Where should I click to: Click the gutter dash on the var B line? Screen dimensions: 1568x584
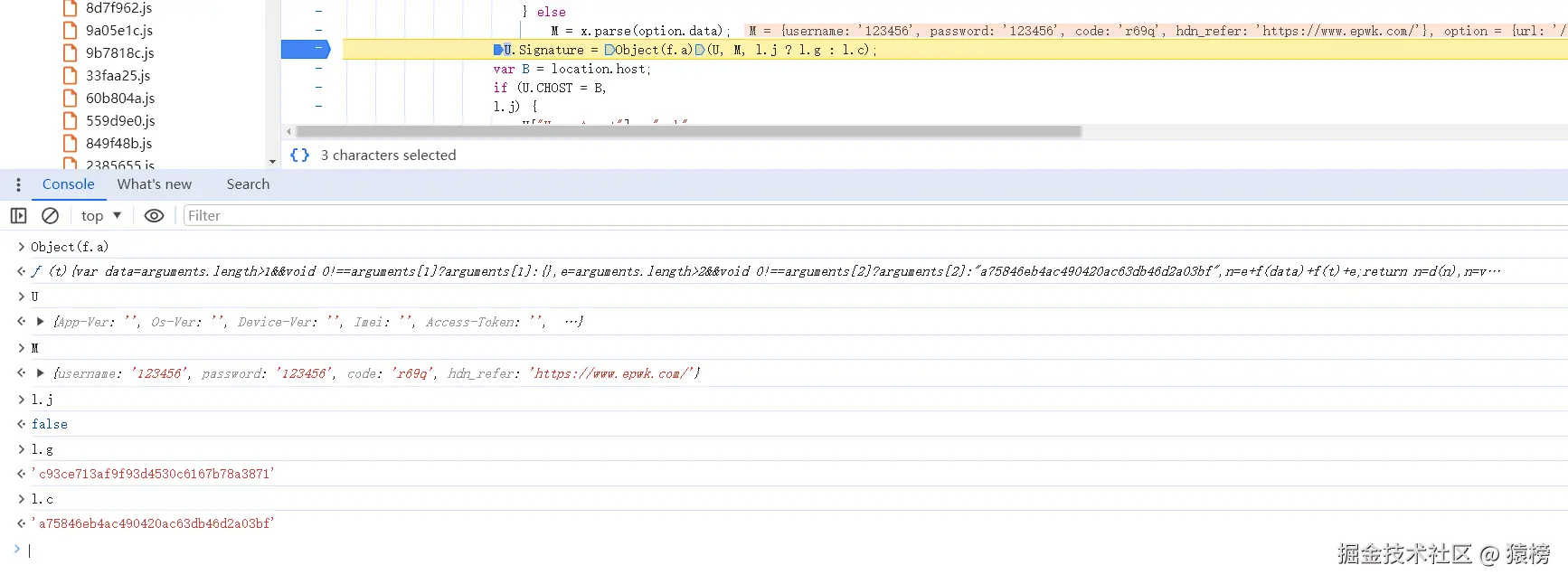point(318,68)
